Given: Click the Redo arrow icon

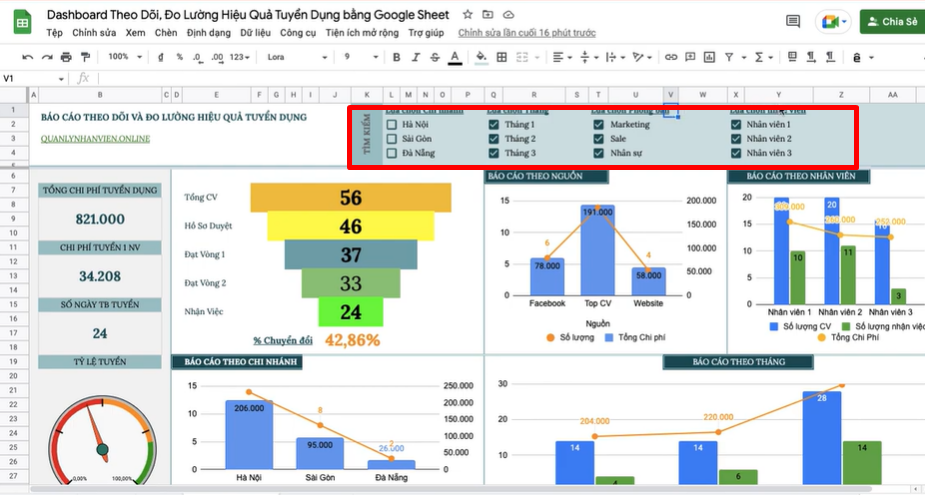Looking at the screenshot, I should click(x=47, y=57).
